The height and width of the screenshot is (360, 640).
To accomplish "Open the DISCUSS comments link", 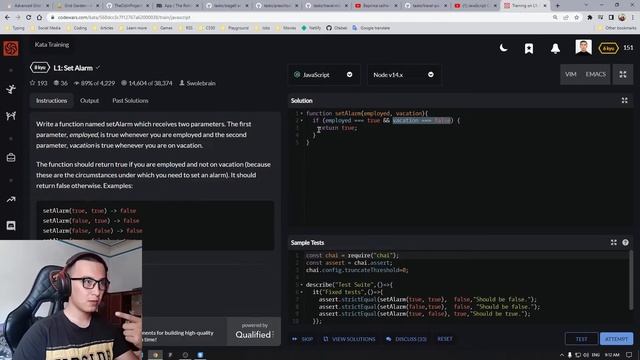I will pos(406,339).
